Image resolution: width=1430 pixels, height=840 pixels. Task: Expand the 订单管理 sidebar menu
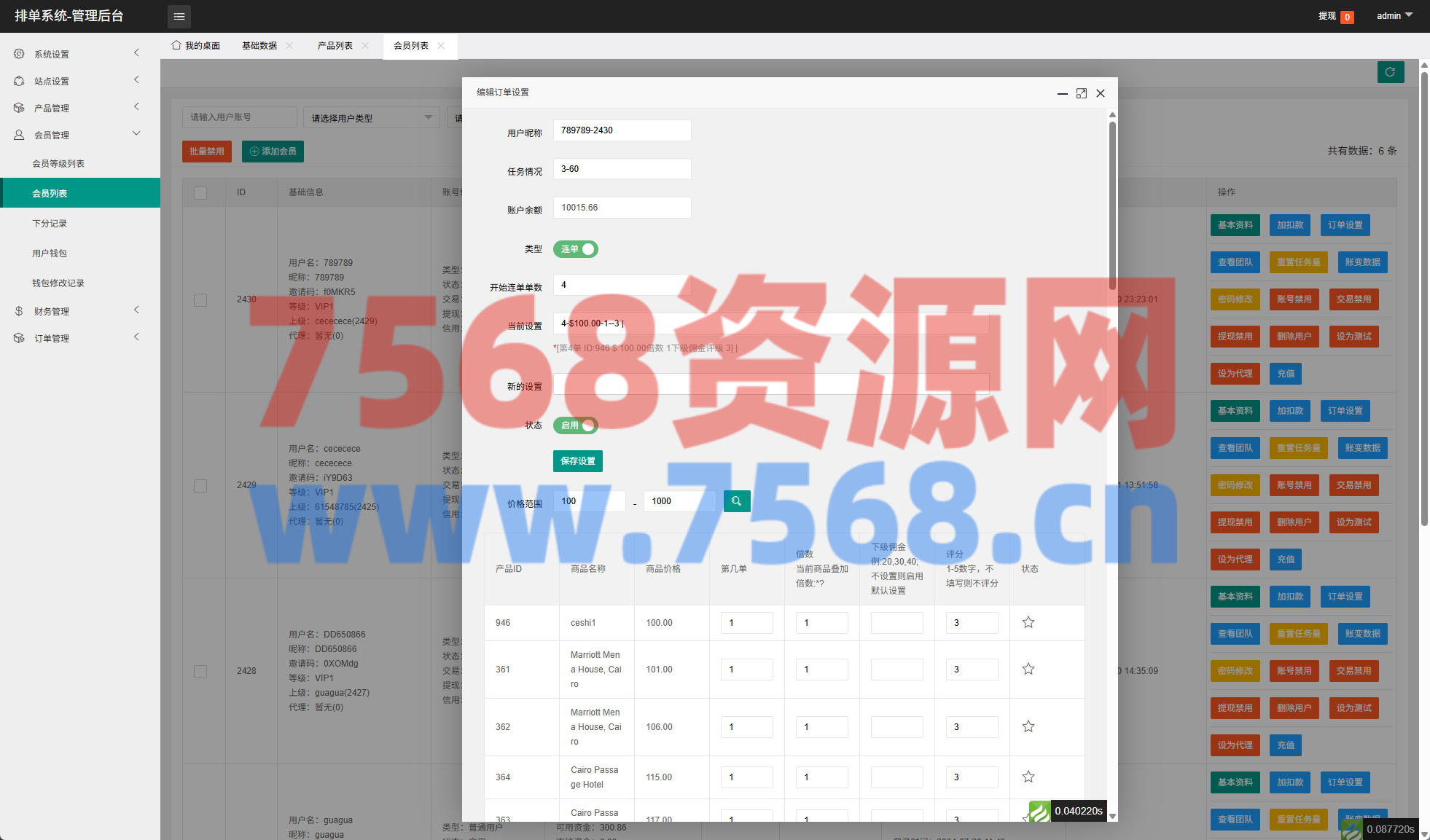coord(51,338)
